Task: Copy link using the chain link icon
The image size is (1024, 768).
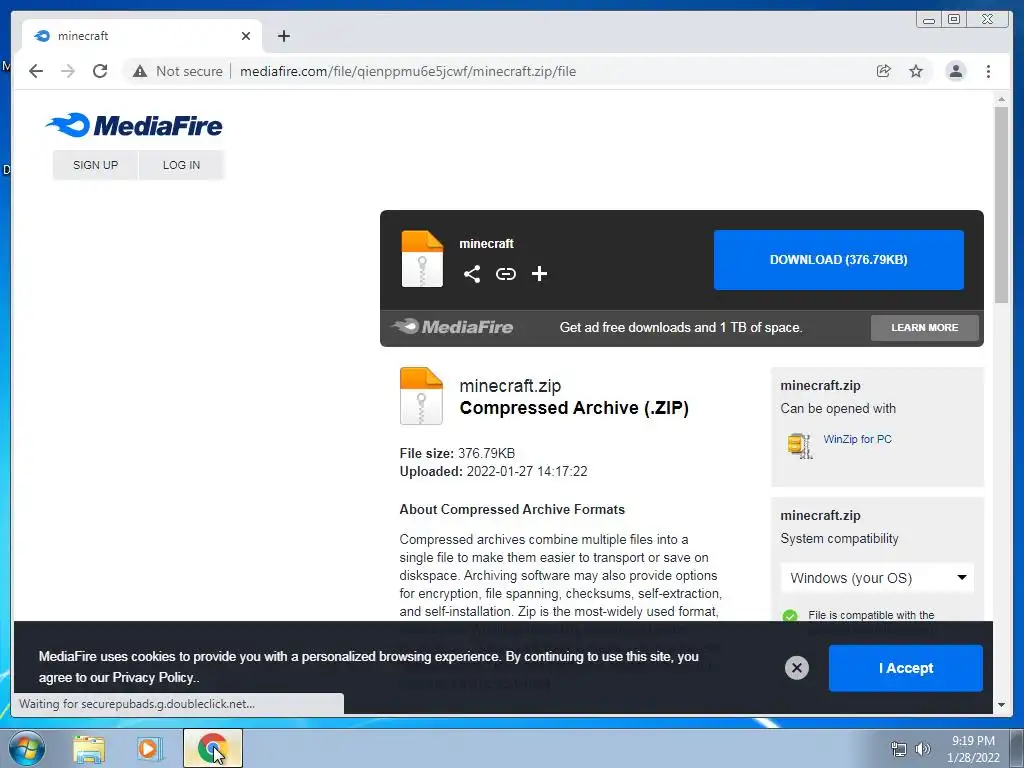Action: point(505,274)
